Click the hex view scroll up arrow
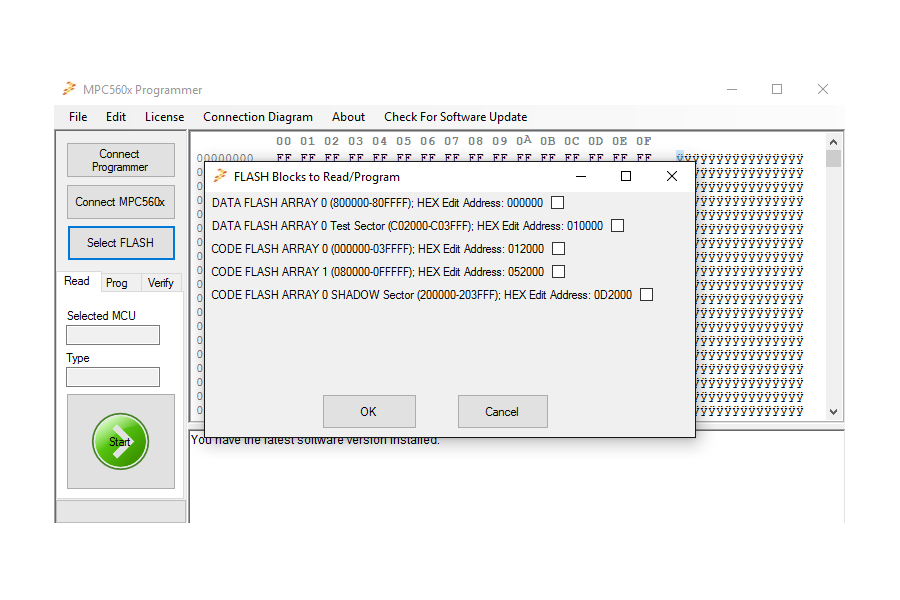 833,141
